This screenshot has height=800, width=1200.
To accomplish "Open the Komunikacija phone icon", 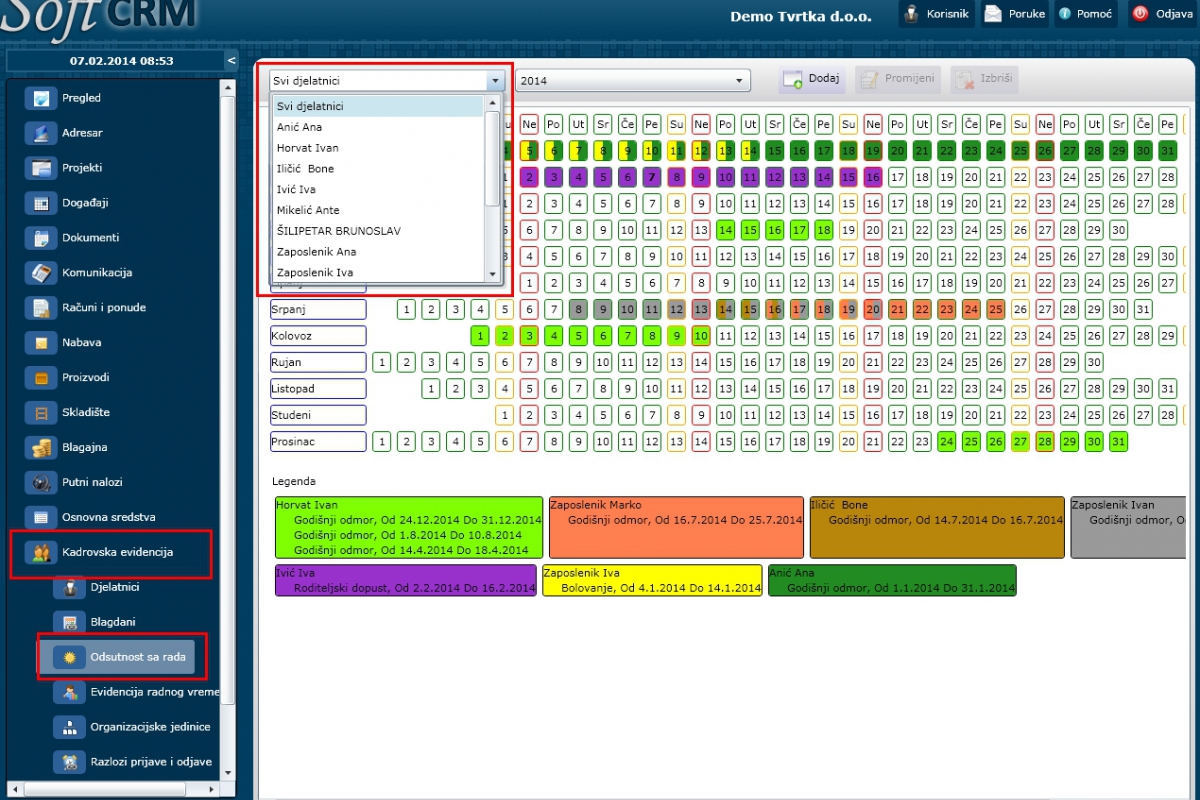I will 41,272.
